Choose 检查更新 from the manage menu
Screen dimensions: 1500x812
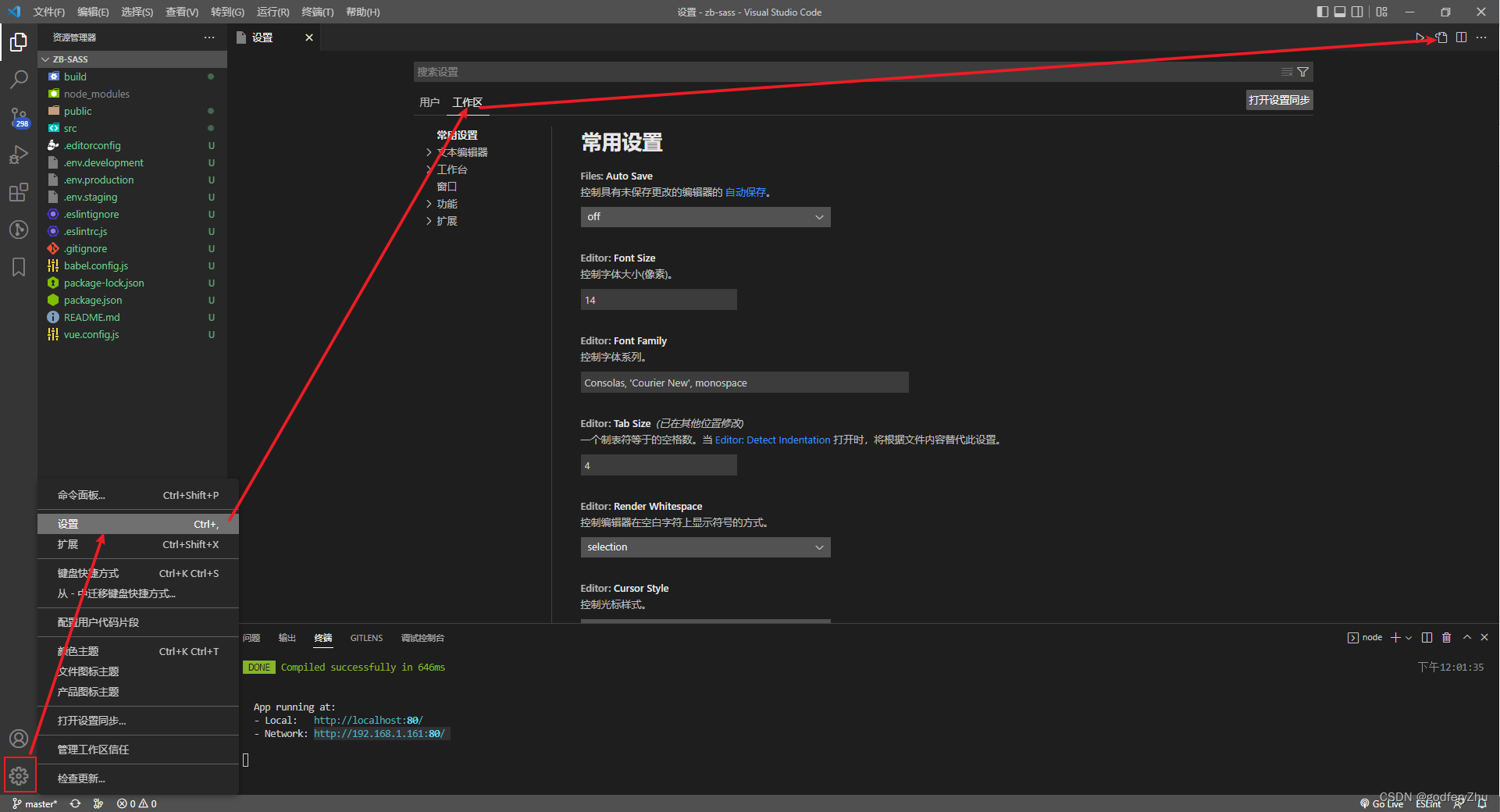(x=138, y=778)
